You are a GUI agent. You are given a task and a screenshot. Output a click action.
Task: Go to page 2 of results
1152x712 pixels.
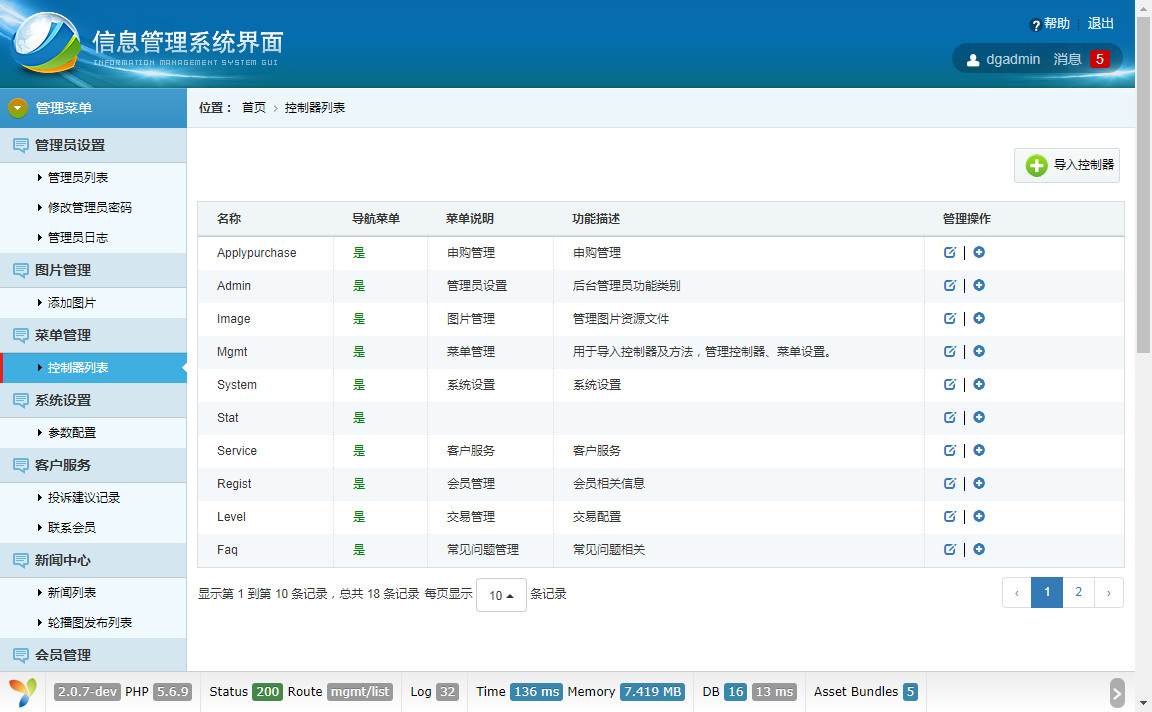(1078, 592)
